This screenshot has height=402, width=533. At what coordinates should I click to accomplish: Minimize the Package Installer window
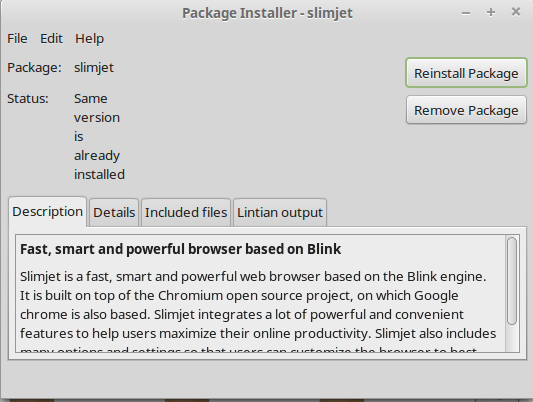click(466, 13)
